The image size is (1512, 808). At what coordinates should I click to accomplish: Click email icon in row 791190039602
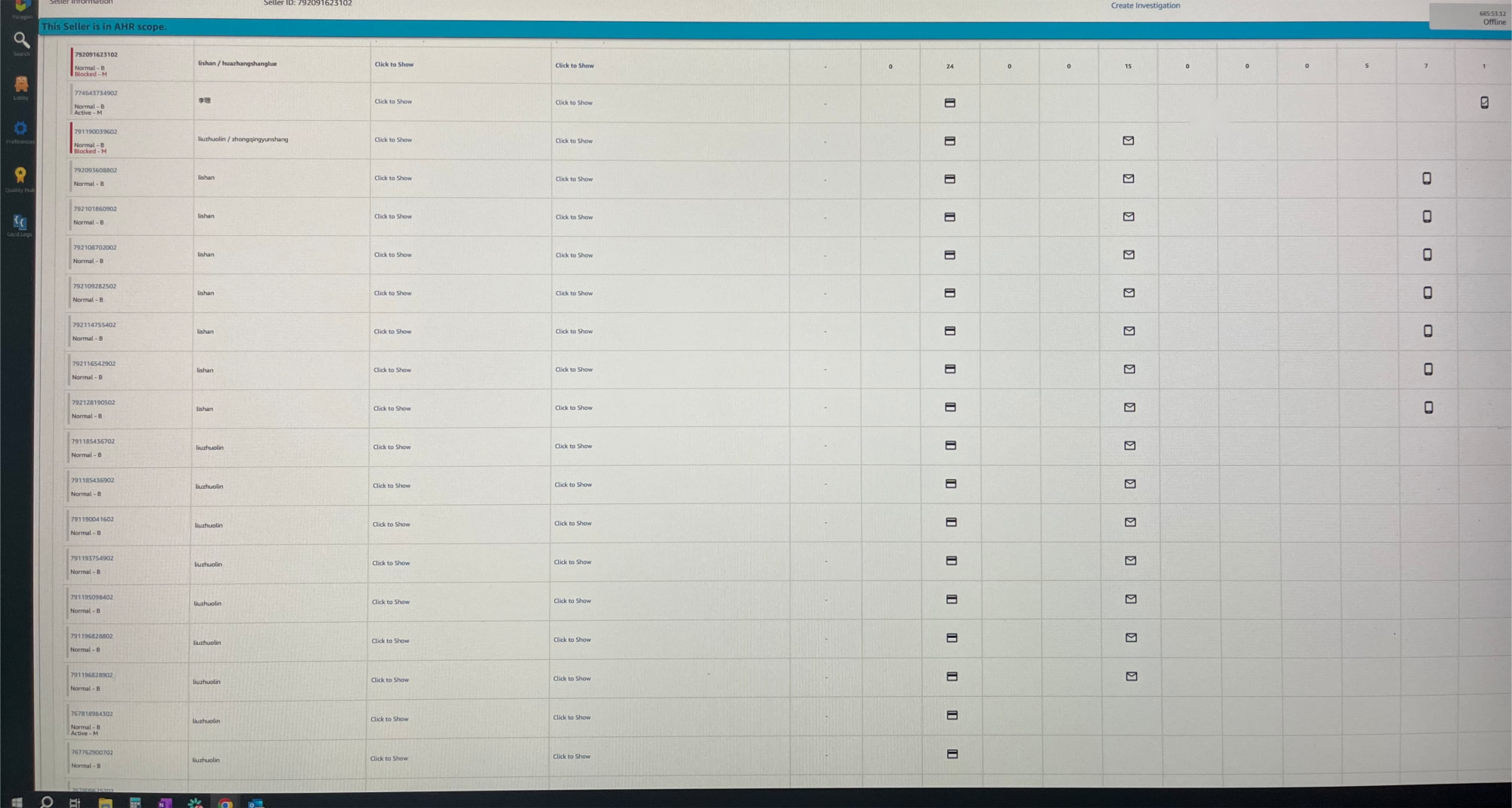tap(1128, 141)
